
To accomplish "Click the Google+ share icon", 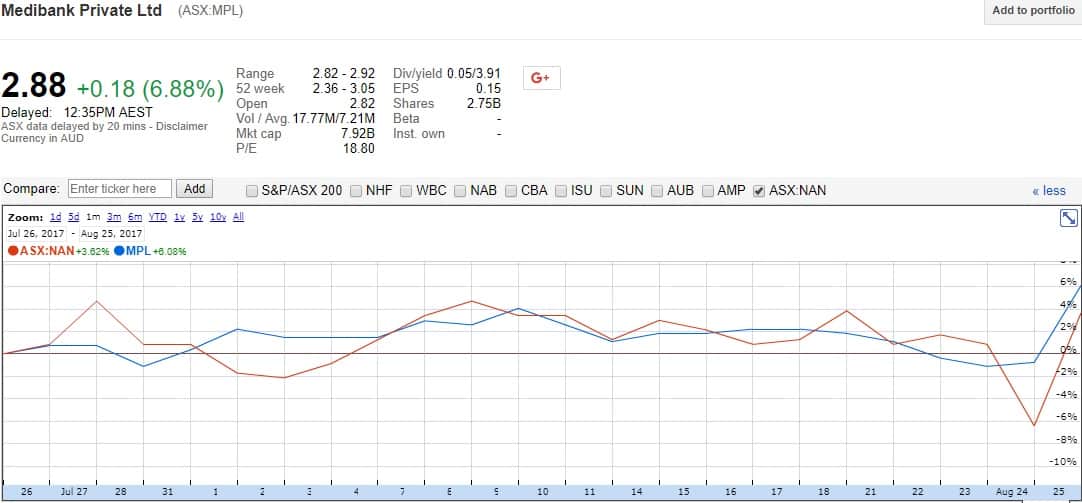I will tap(541, 78).
